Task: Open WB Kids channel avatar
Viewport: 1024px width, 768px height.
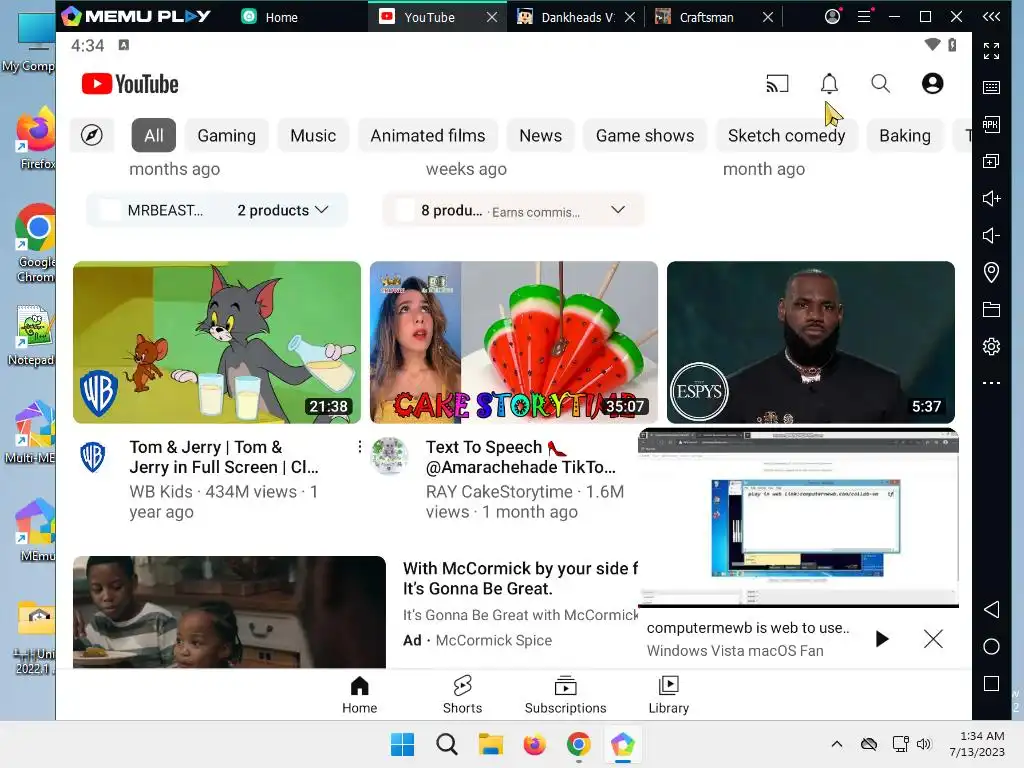Action: (x=93, y=456)
